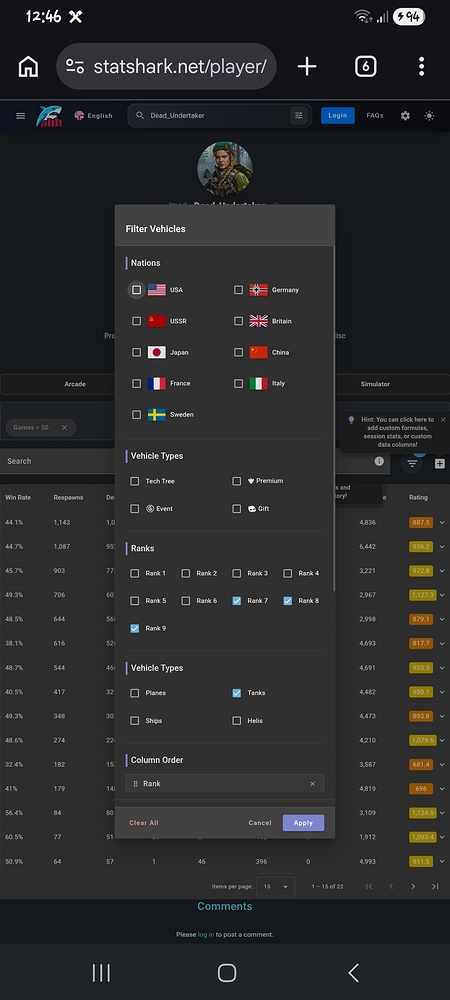Image resolution: width=450 pixels, height=1000 pixels.
Task: Check the Sweden nation checkbox
Action: pos(136,415)
